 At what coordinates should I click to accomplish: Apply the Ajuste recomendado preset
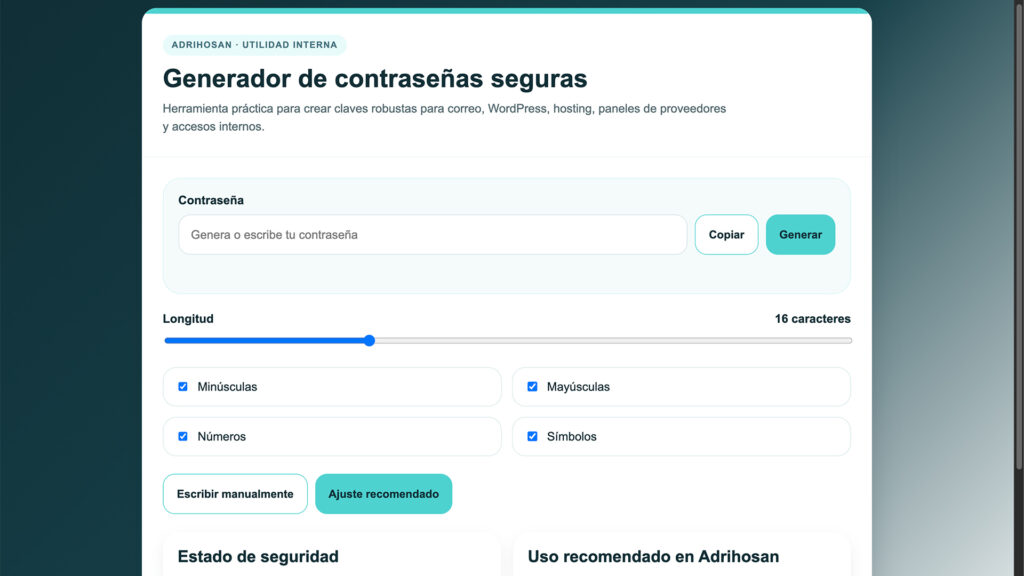[384, 493]
